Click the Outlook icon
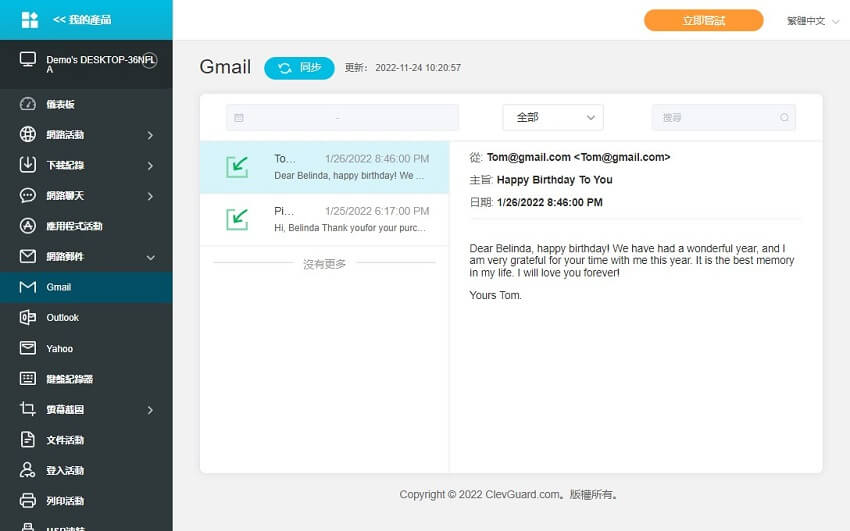 tap(28, 318)
